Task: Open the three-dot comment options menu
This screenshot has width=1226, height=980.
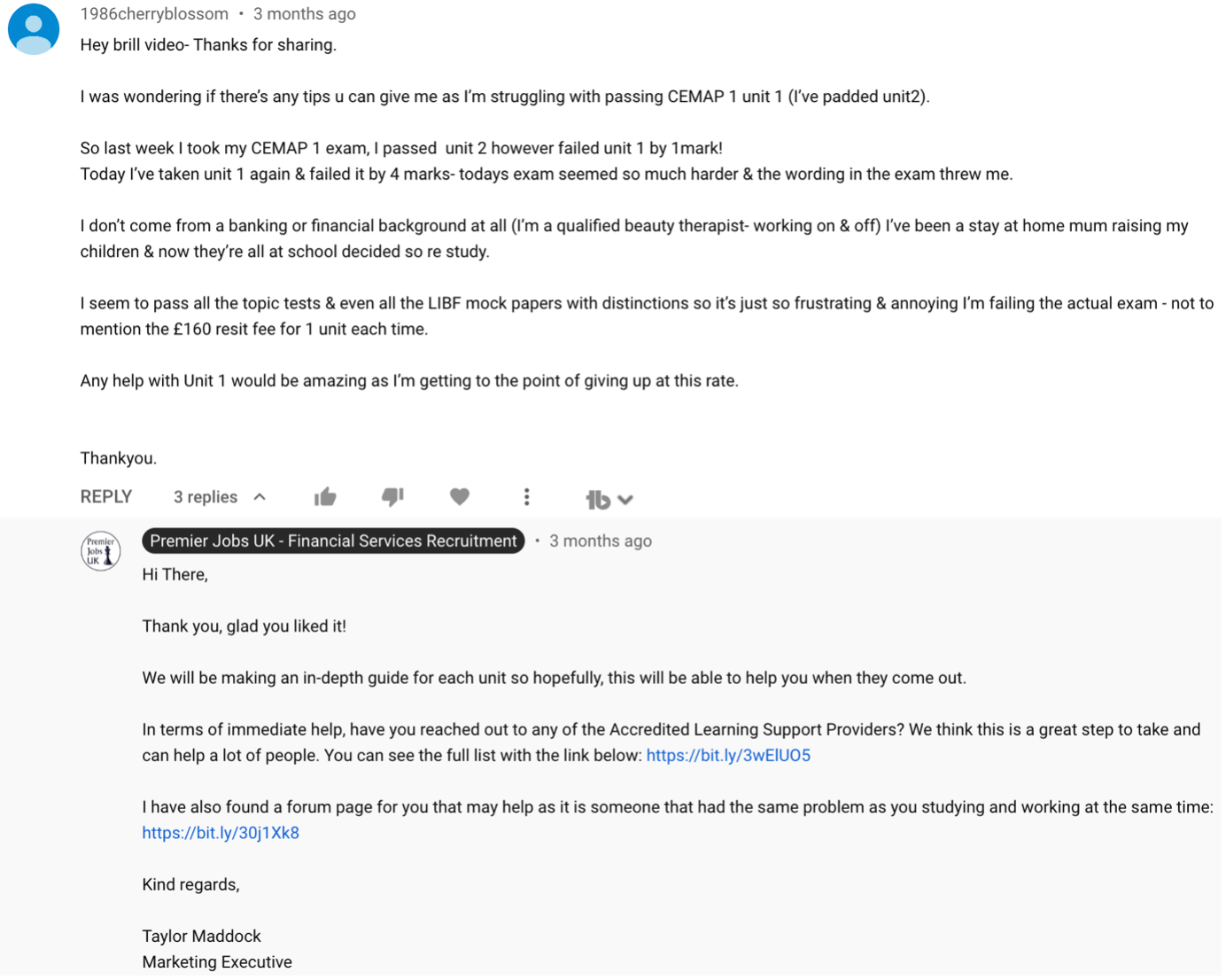Action: [x=526, y=497]
